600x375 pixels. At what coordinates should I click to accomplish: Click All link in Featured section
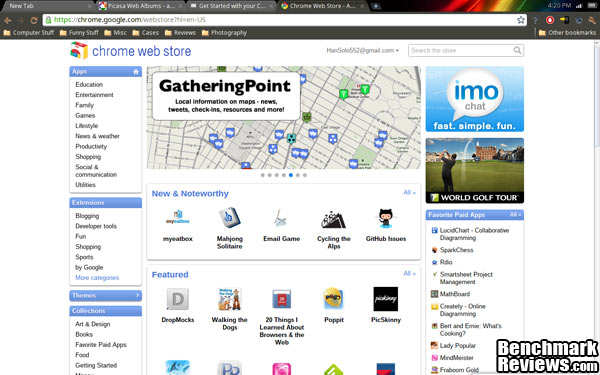pyautogui.click(x=409, y=274)
